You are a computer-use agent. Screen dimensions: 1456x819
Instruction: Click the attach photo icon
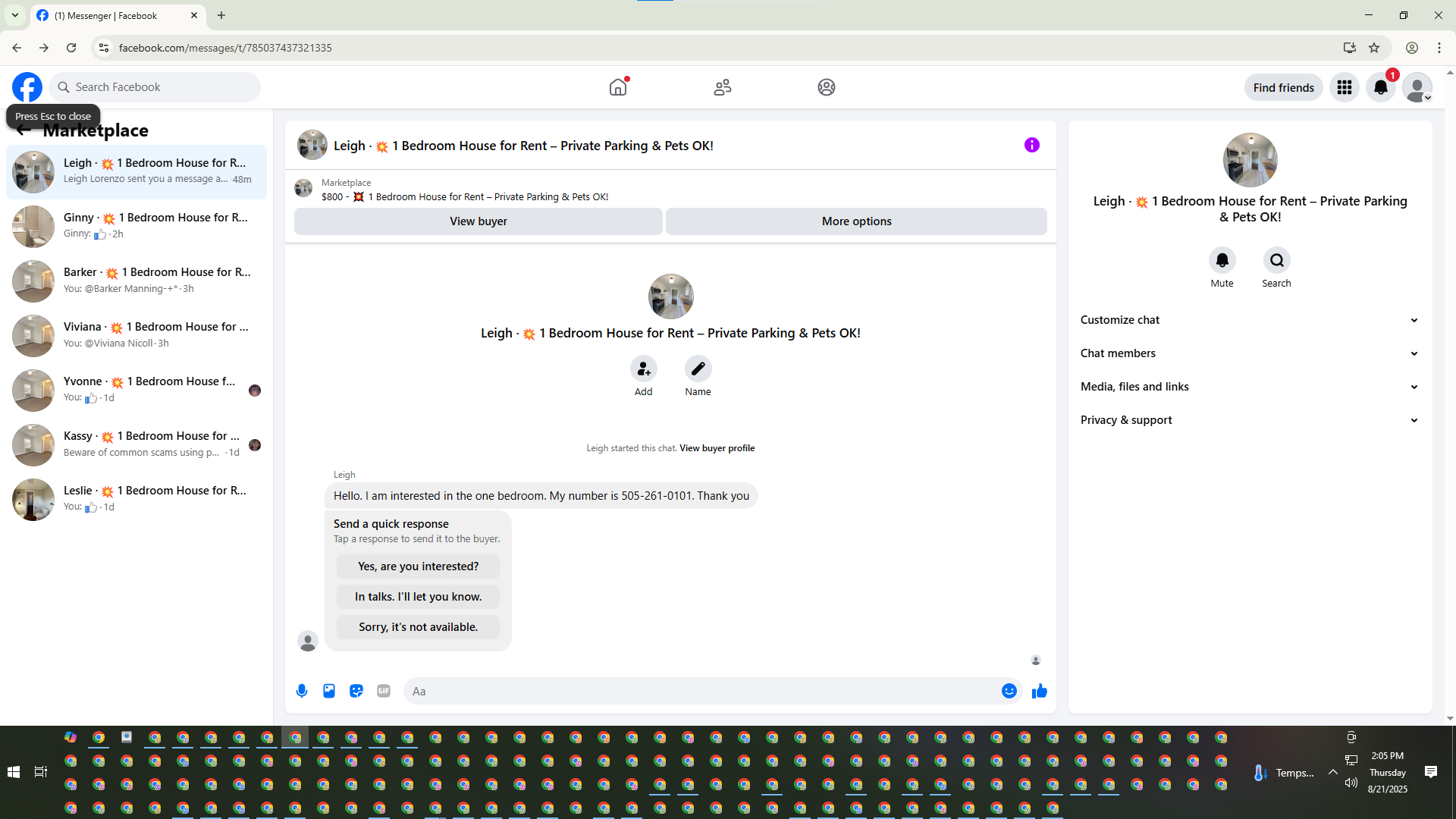(x=329, y=691)
